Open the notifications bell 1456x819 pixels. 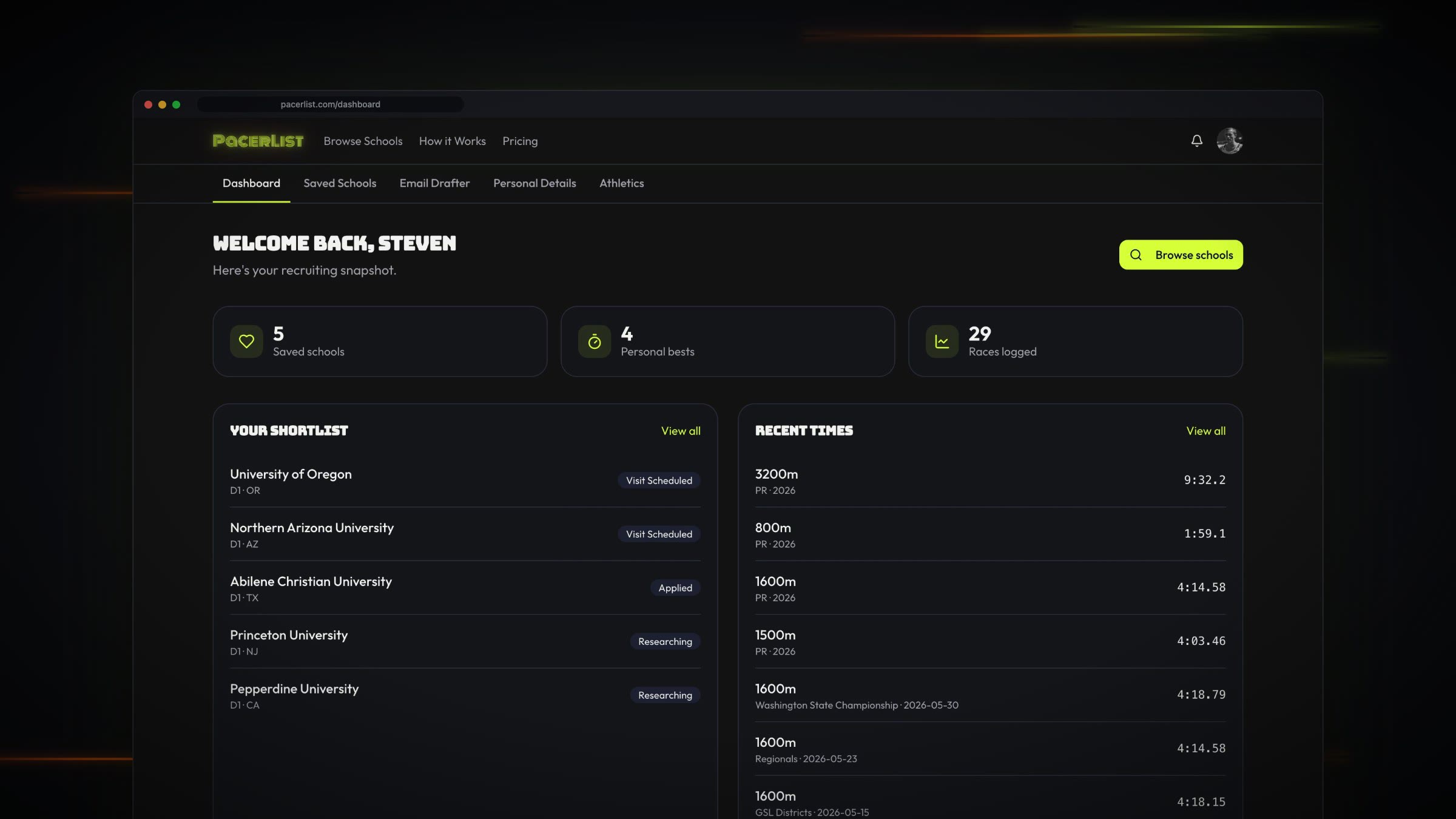pyautogui.click(x=1196, y=141)
